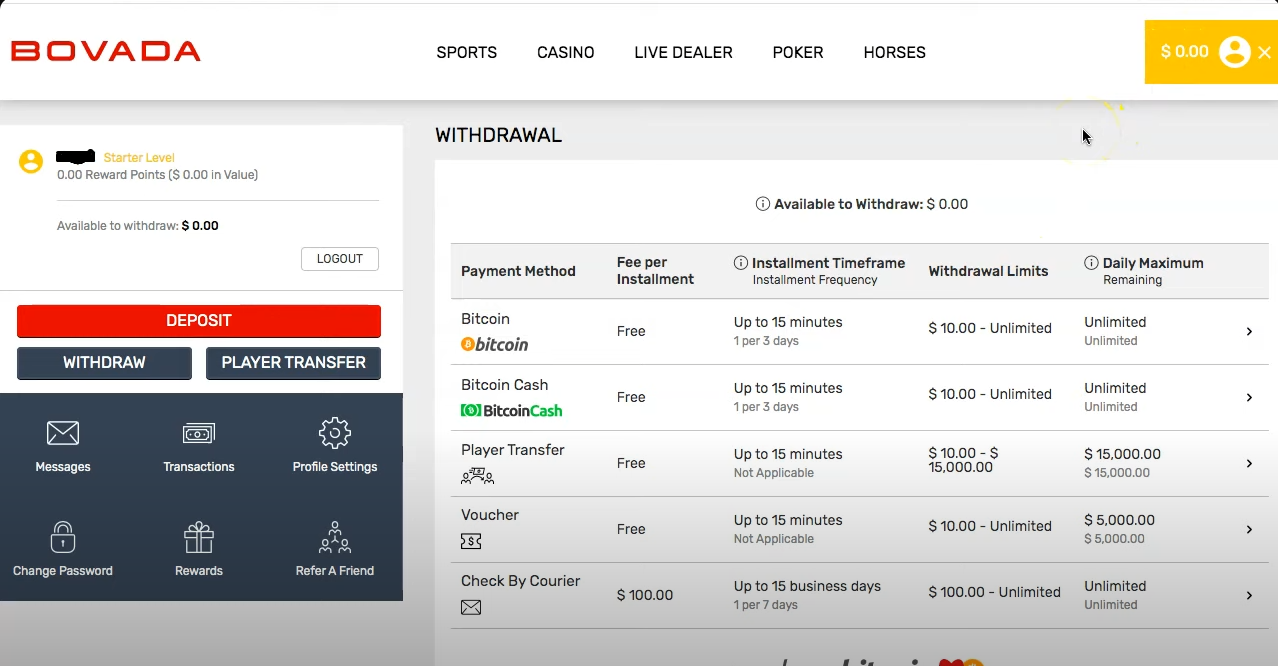Open the Messages envelope icon
Screen dimensions: 1278x666
(x=63, y=433)
